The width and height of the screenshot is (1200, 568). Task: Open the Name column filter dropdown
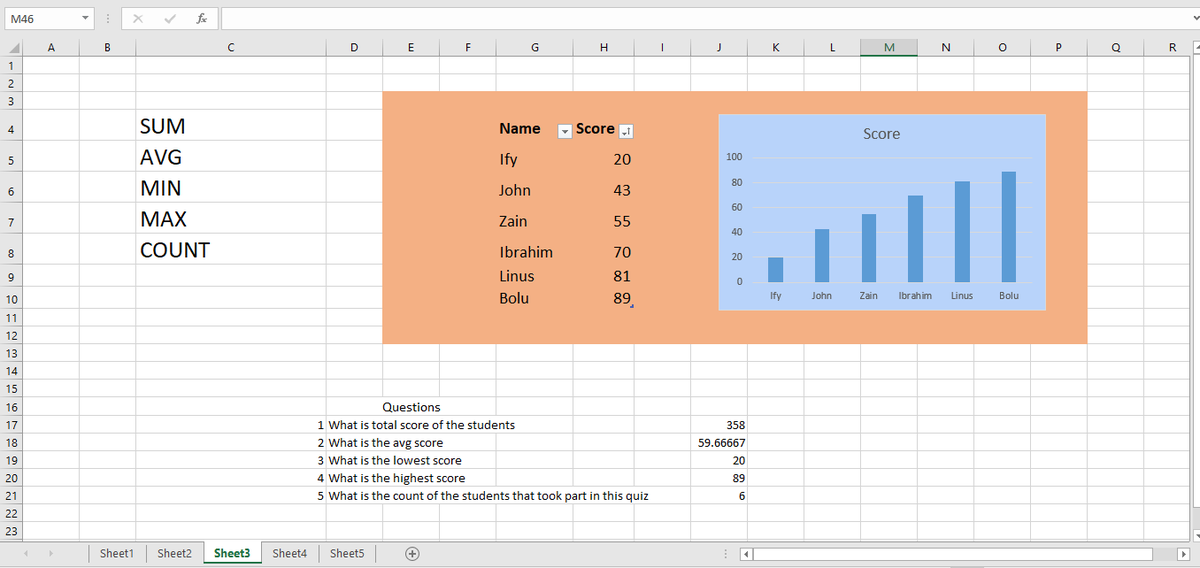click(x=563, y=130)
